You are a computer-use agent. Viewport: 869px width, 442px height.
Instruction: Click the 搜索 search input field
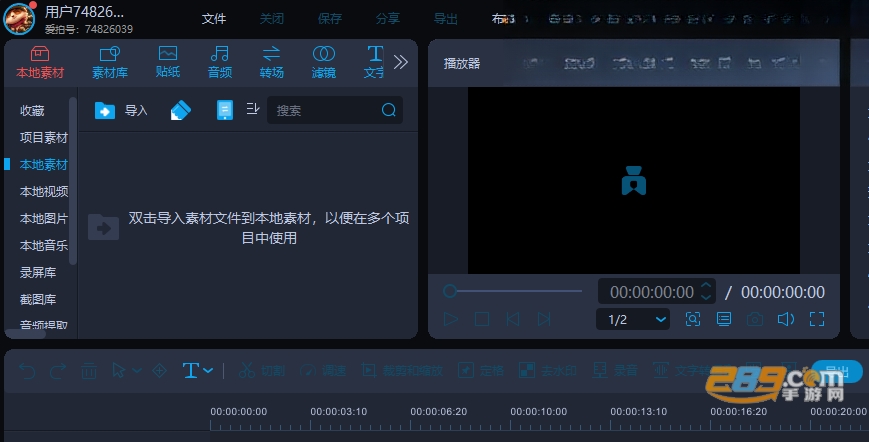[335, 110]
